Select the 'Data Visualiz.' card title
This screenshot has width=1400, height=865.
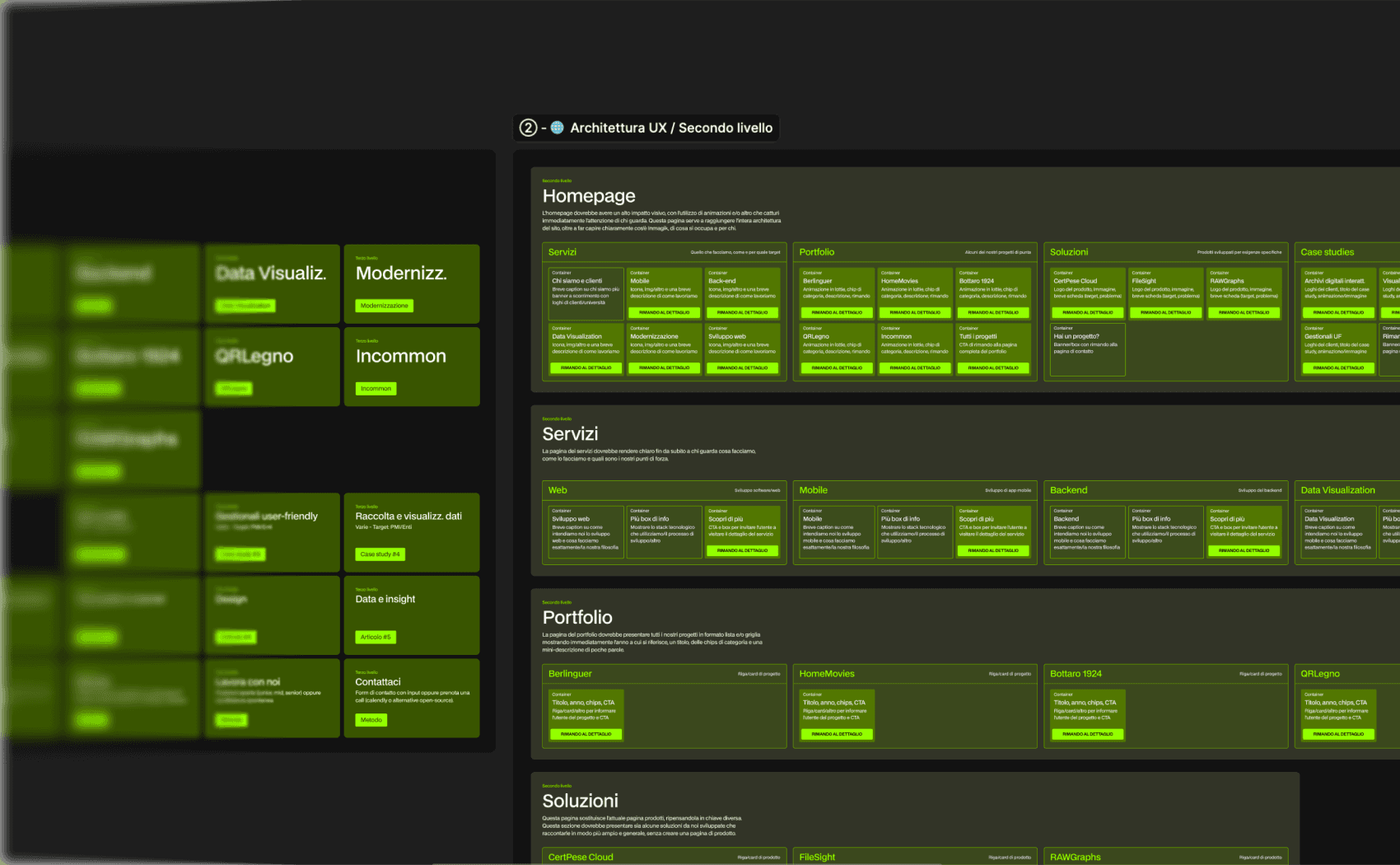[271, 274]
